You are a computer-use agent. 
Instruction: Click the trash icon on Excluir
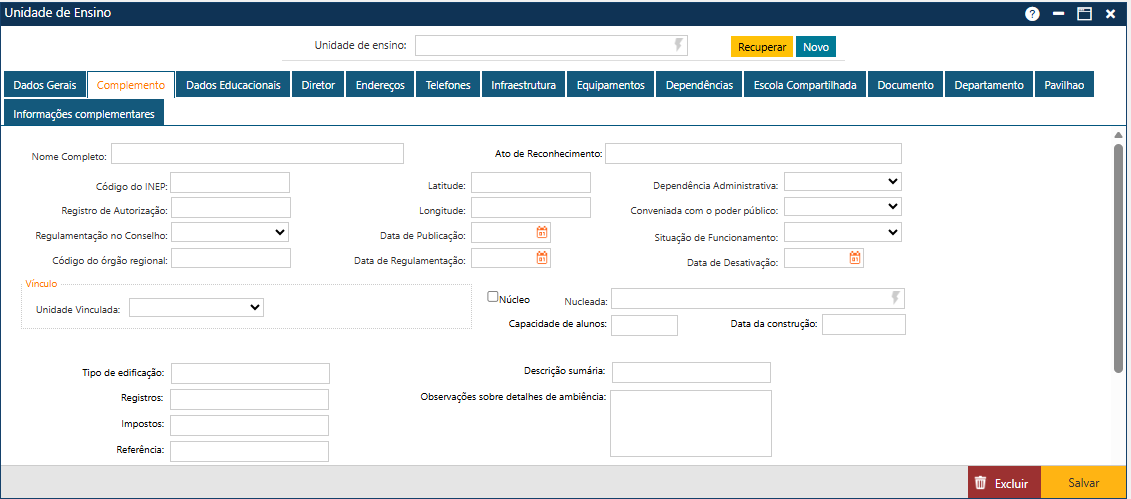(x=981, y=482)
